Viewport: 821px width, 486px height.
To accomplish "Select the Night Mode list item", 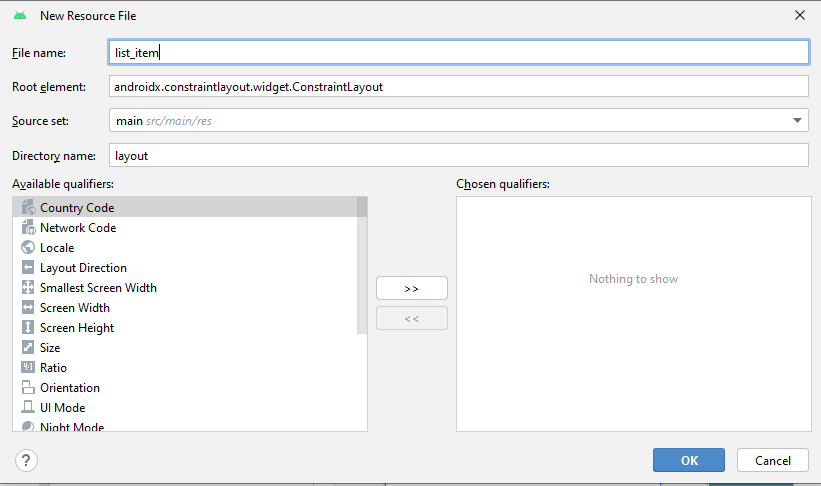I will [x=71, y=426].
